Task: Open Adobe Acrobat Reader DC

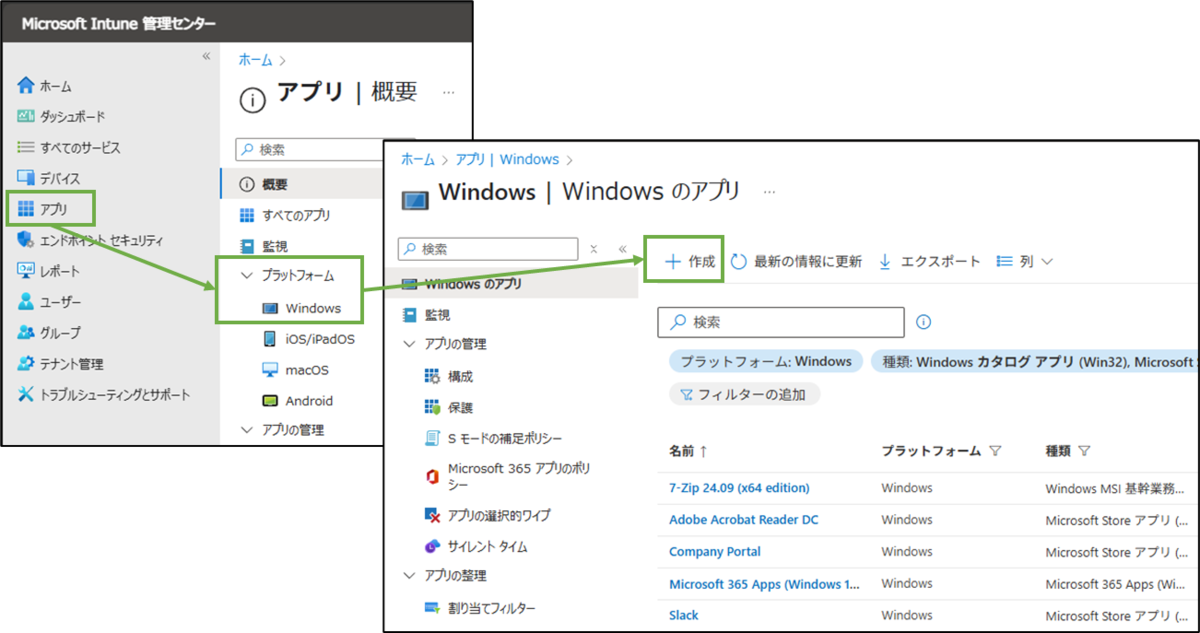Action: pos(744,520)
